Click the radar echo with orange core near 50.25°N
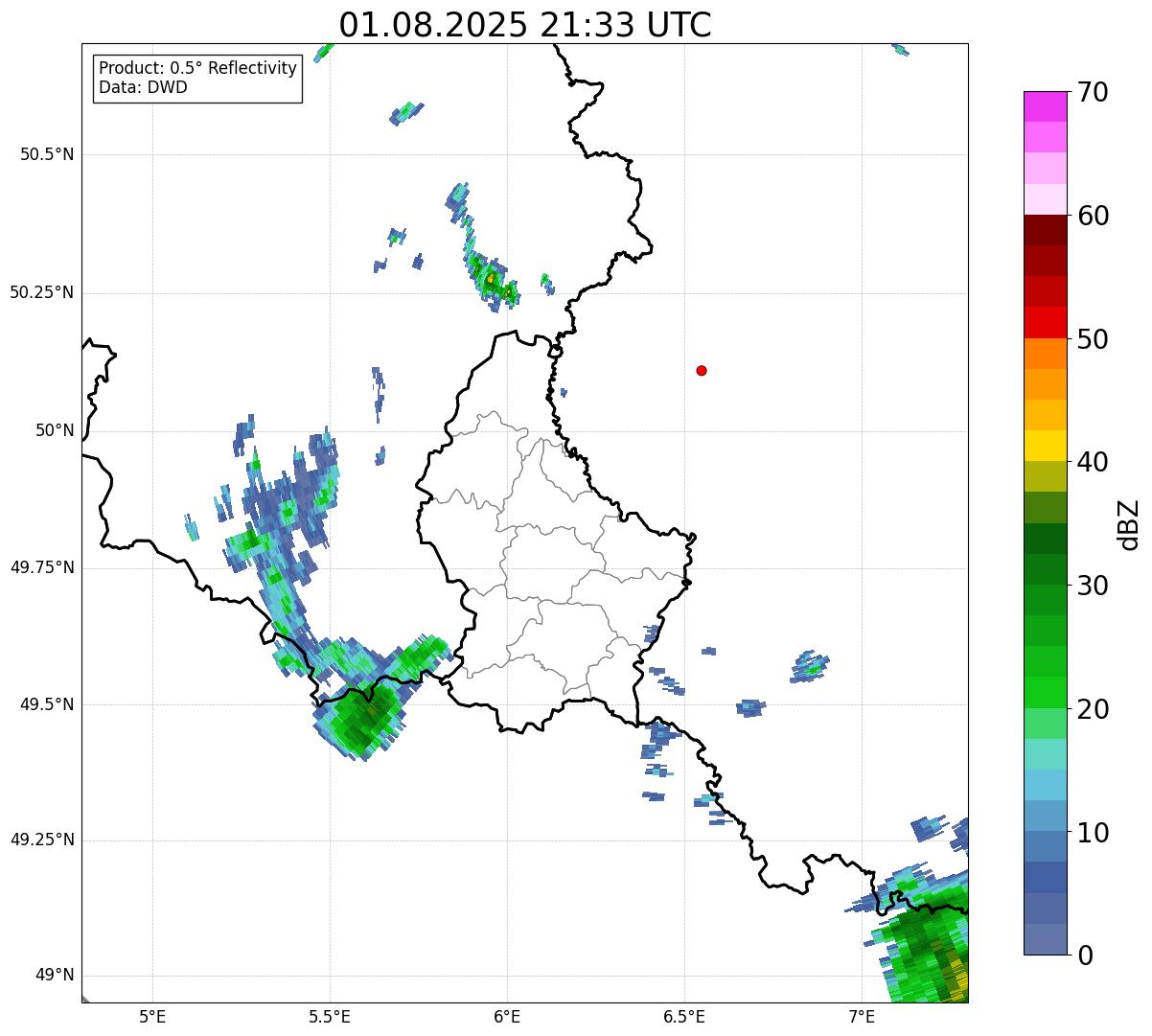 click(491, 279)
